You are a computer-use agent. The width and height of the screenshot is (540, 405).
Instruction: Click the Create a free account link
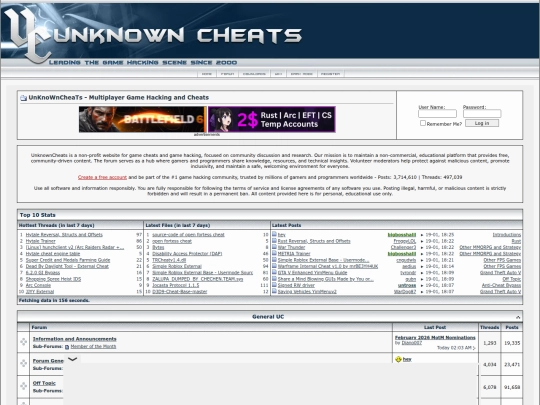[102, 177]
